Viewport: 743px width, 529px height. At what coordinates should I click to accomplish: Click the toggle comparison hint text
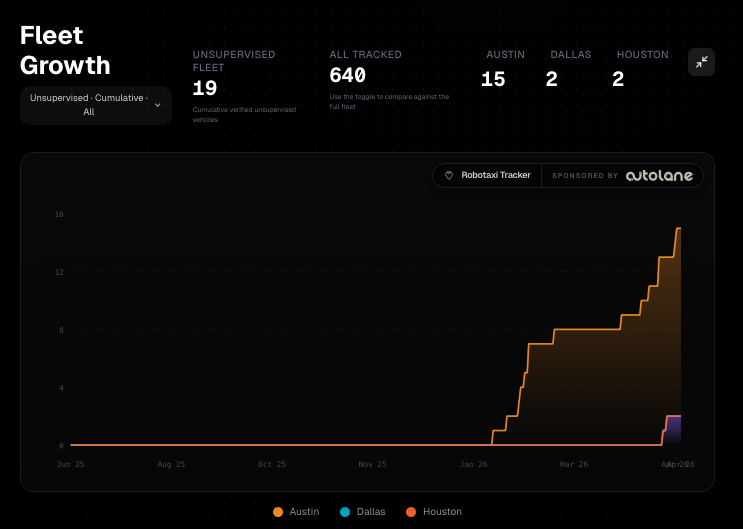389,101
